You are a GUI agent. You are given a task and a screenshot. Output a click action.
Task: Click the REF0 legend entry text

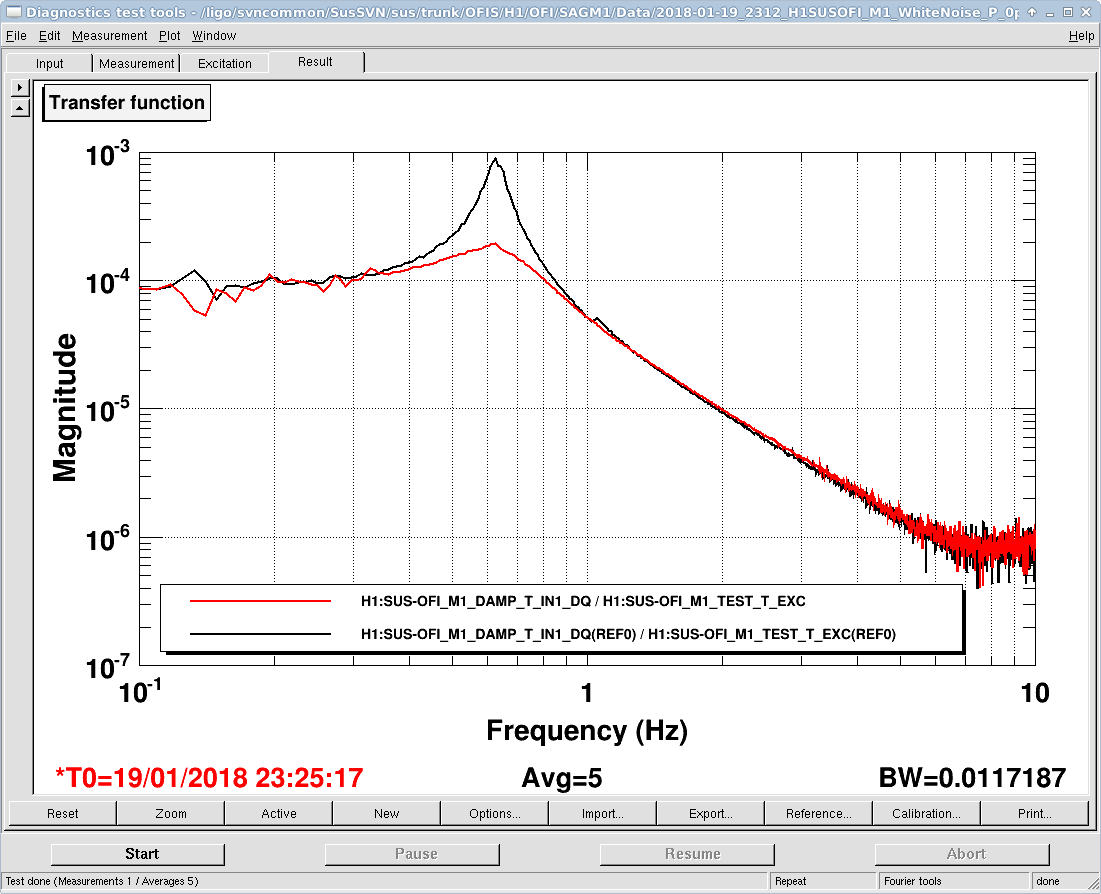pyautogui.click(x=628, y=634)
